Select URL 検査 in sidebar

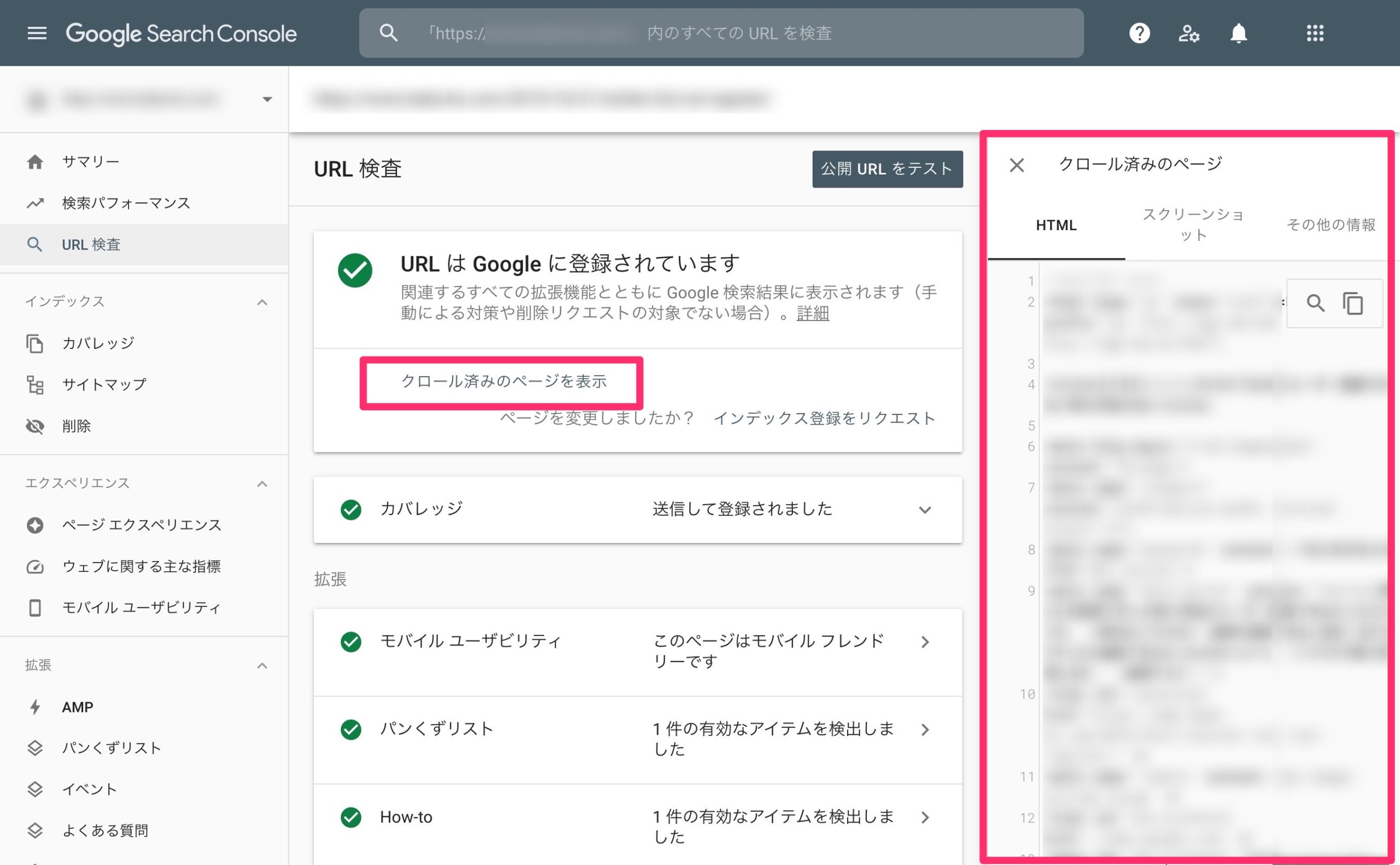[x=144, y=245]
